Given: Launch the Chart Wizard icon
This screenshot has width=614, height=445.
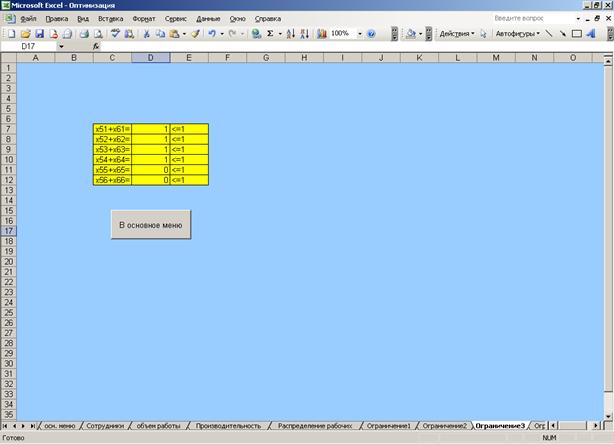Looking at the screenshot, I should (321, 33).
